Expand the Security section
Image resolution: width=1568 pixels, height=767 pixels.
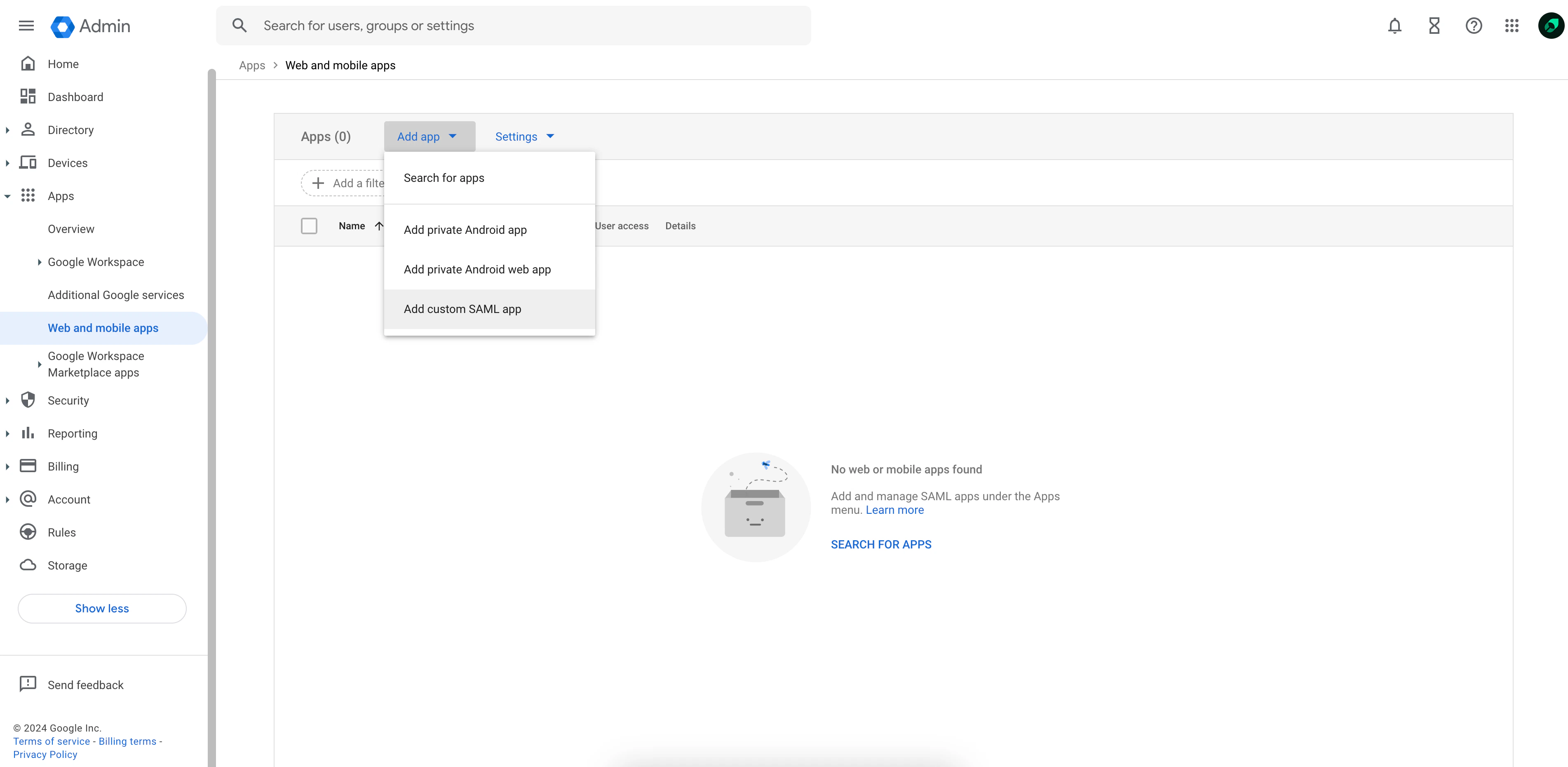7,400
